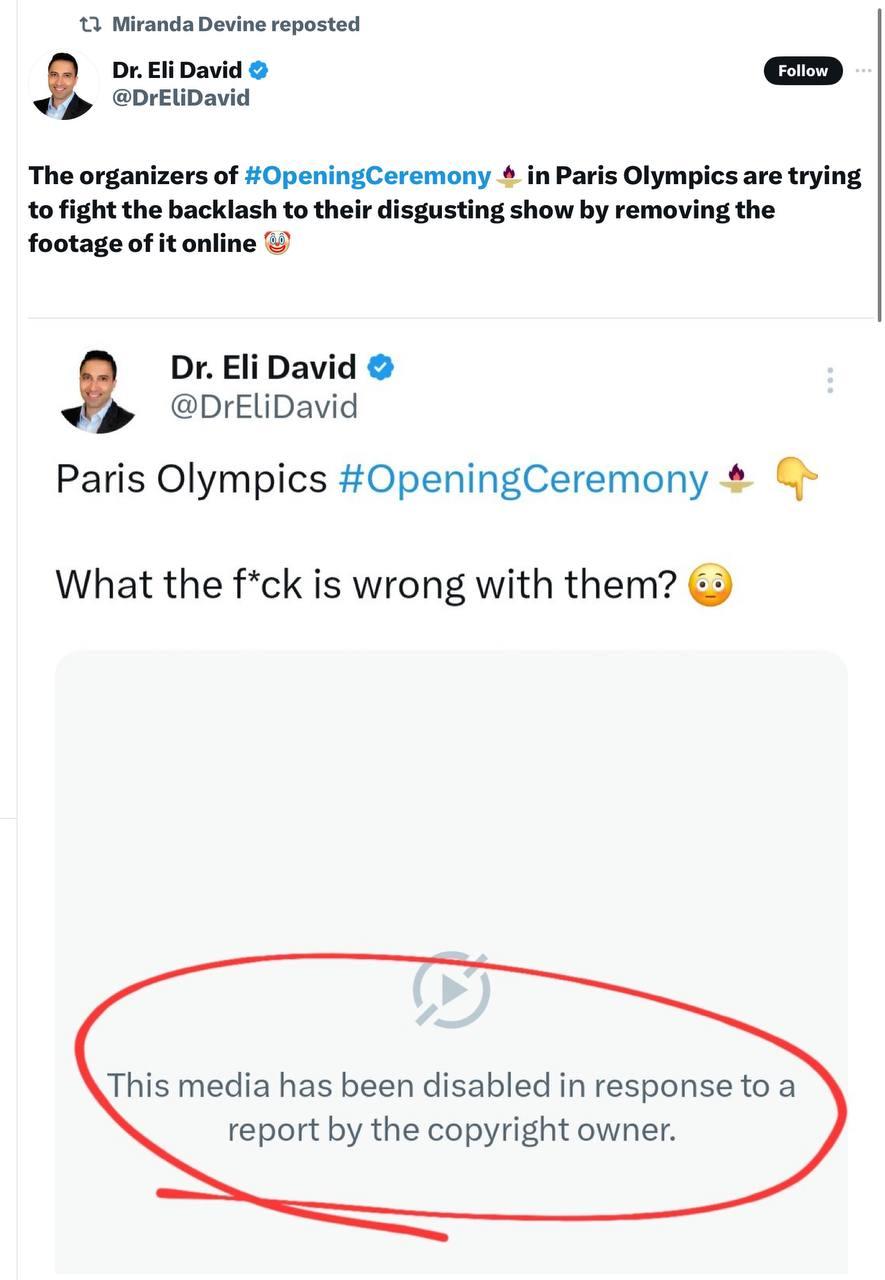885x1280 pixels.
Task: Click the copyright disabled media notice text
Action: [452, 1107]
